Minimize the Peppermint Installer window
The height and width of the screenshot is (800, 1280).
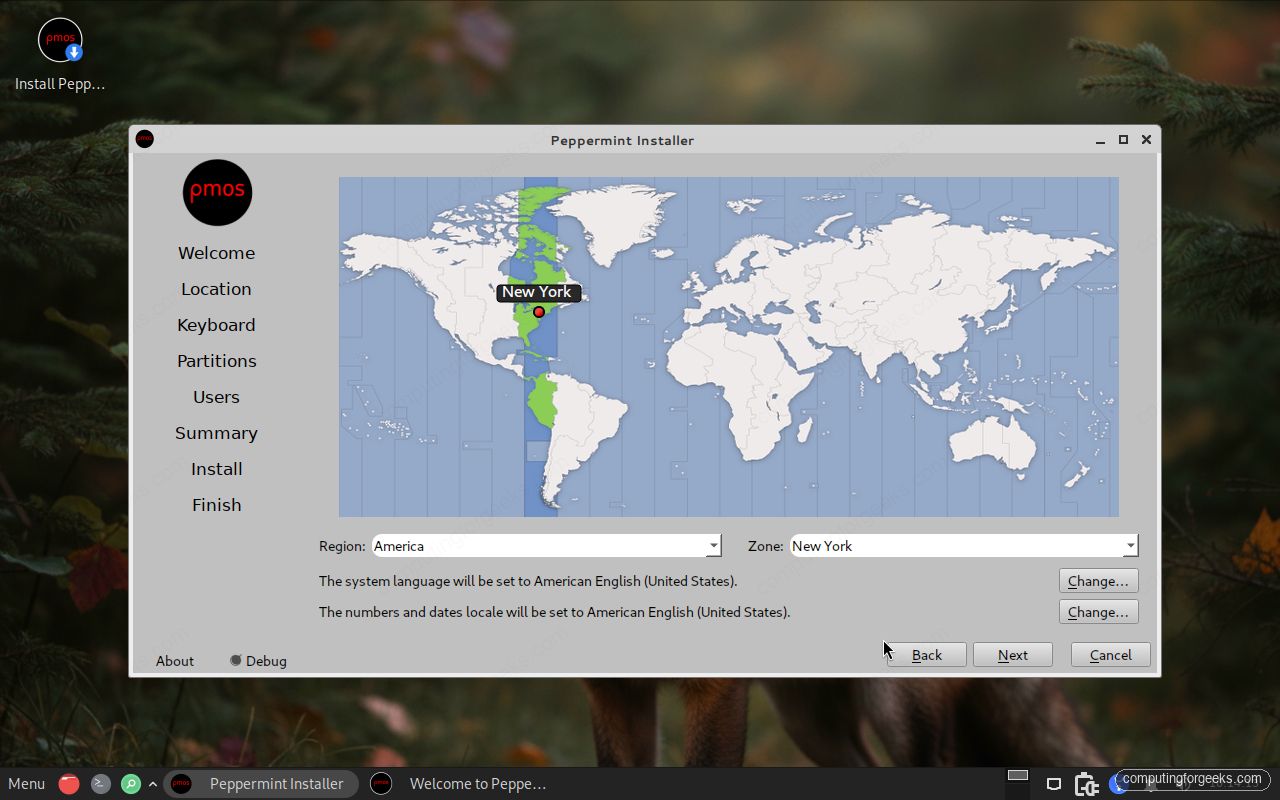(x=1100, y=140)
